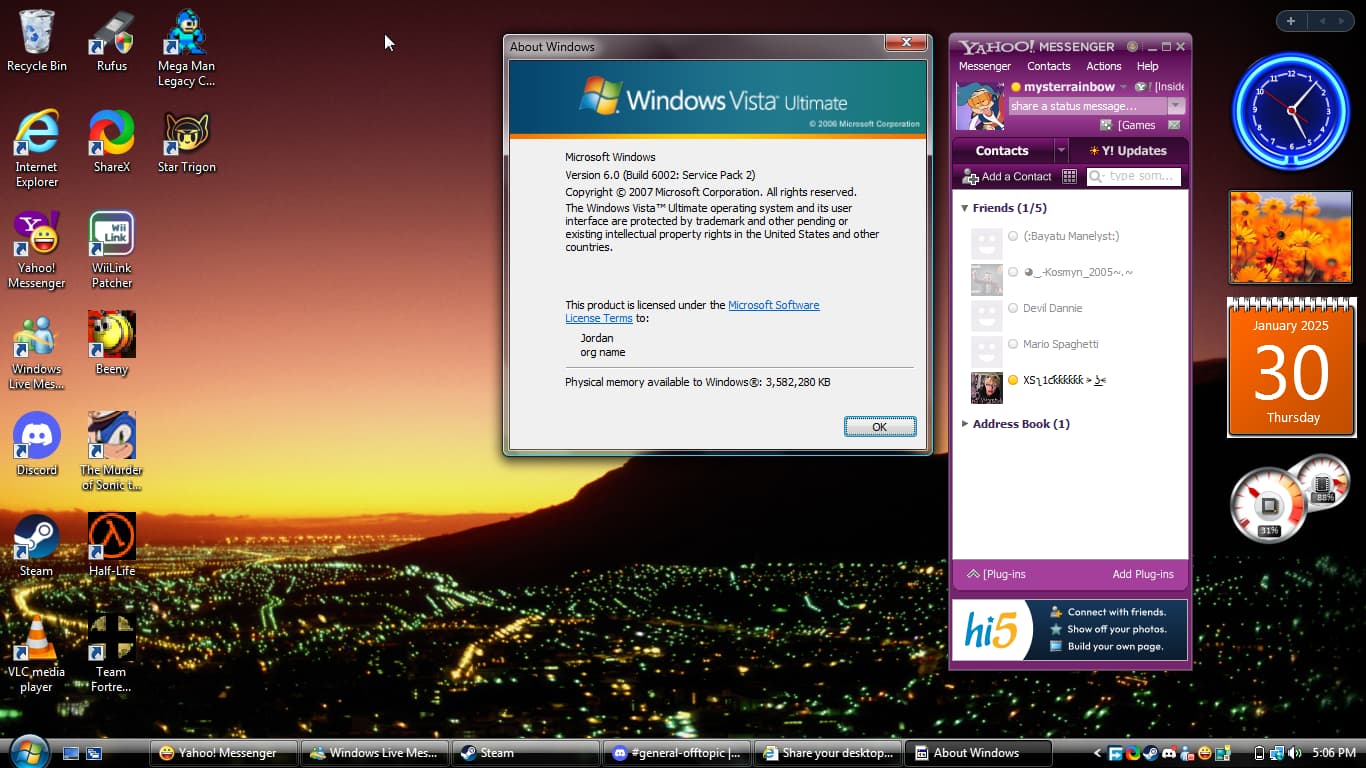Select the Discord desktop shortcut

click(37, 444)
